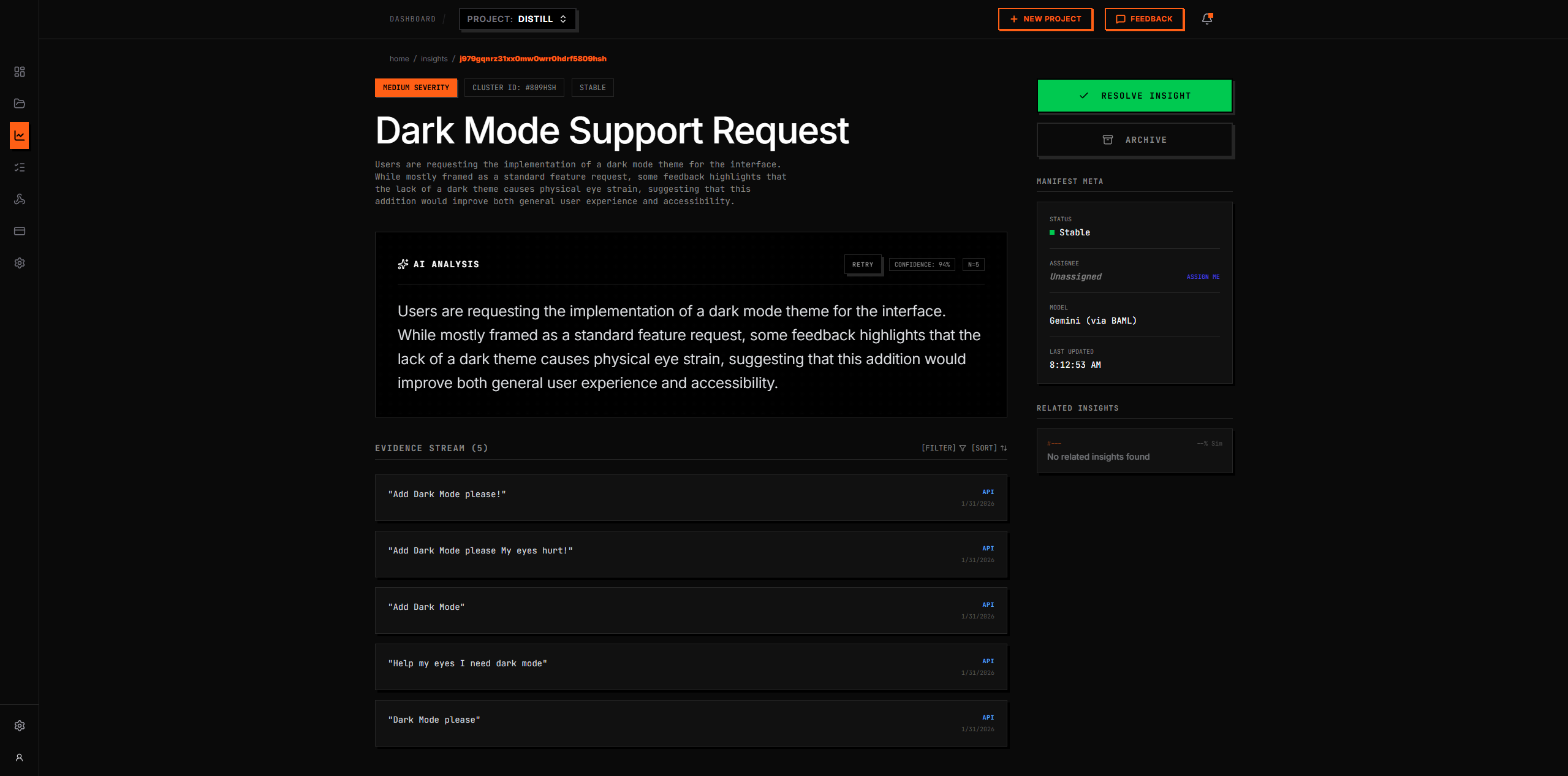Click the Assign Me link
Viewport: 1568px width, 776px height.
coord(1203,277)
